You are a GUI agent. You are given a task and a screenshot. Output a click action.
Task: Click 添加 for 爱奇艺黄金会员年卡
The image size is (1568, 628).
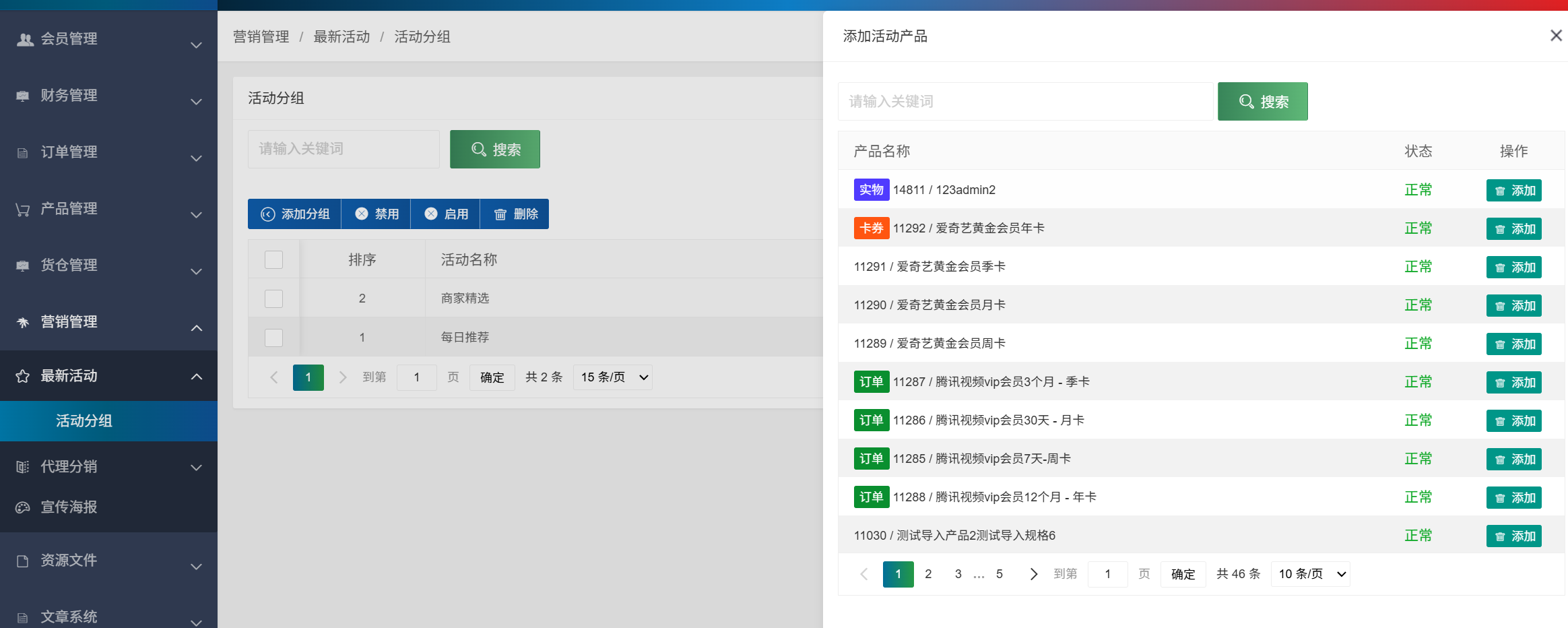point(1513,229)
